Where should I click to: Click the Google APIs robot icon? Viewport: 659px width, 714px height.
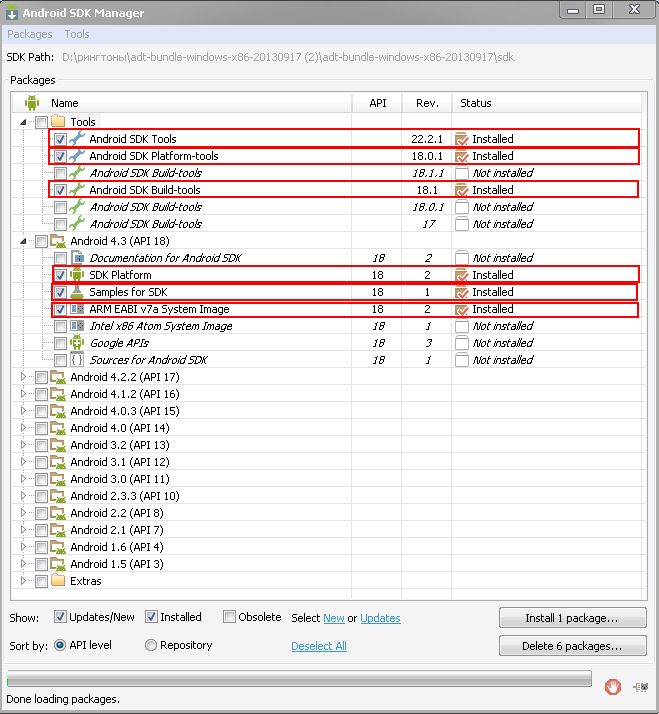coord(77,343)
